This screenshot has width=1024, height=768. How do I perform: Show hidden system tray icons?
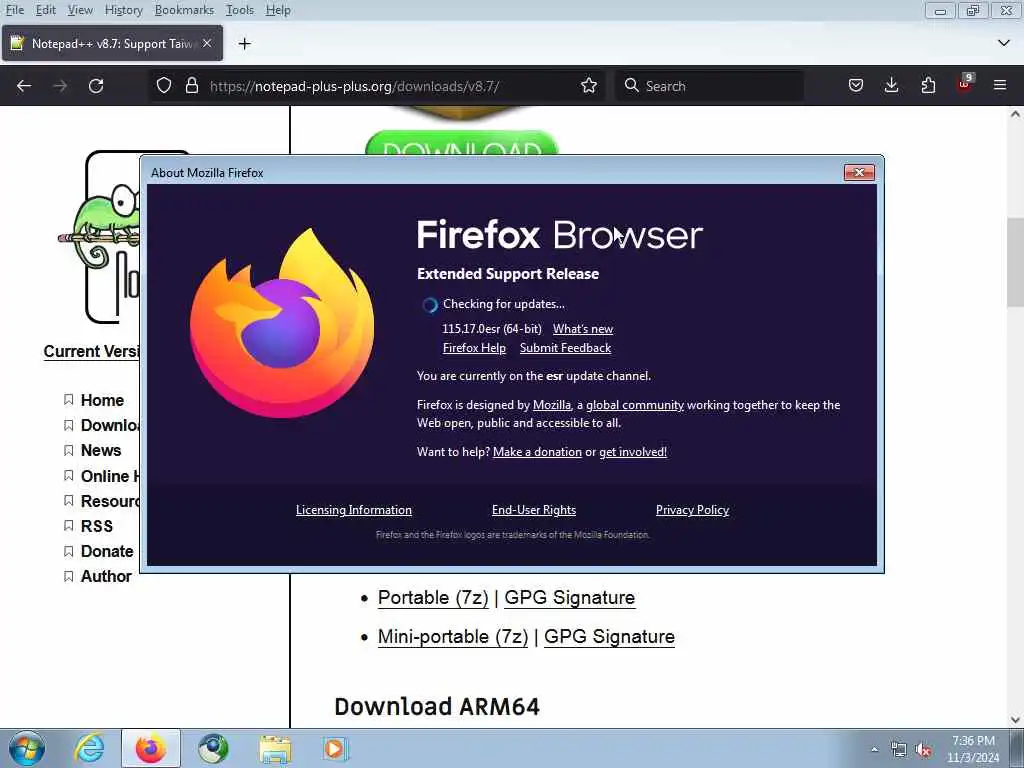tap(874, 749)
